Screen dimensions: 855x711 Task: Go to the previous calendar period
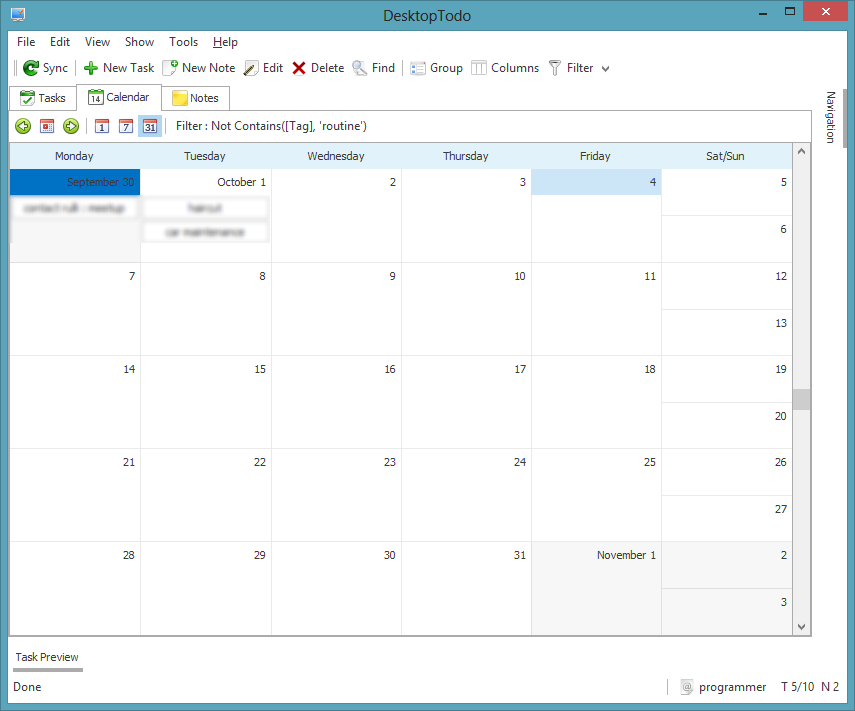[23, 126]
